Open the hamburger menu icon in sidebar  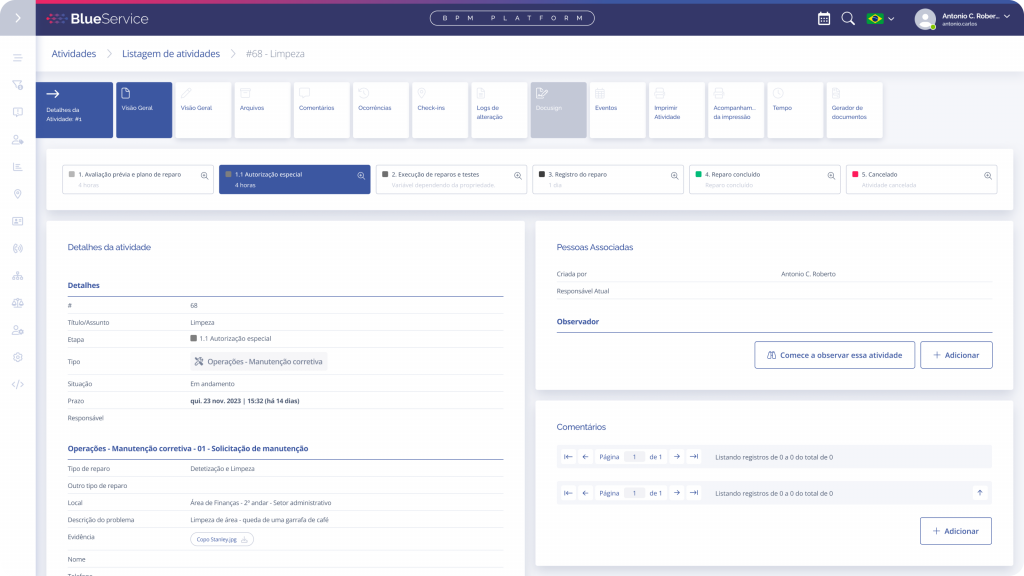click(18, 57)
